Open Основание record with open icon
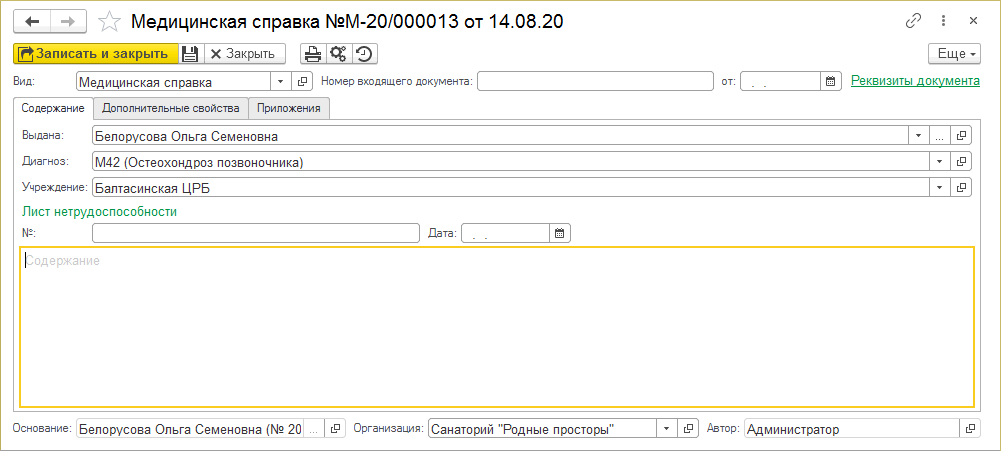 [x=335, y=429]
